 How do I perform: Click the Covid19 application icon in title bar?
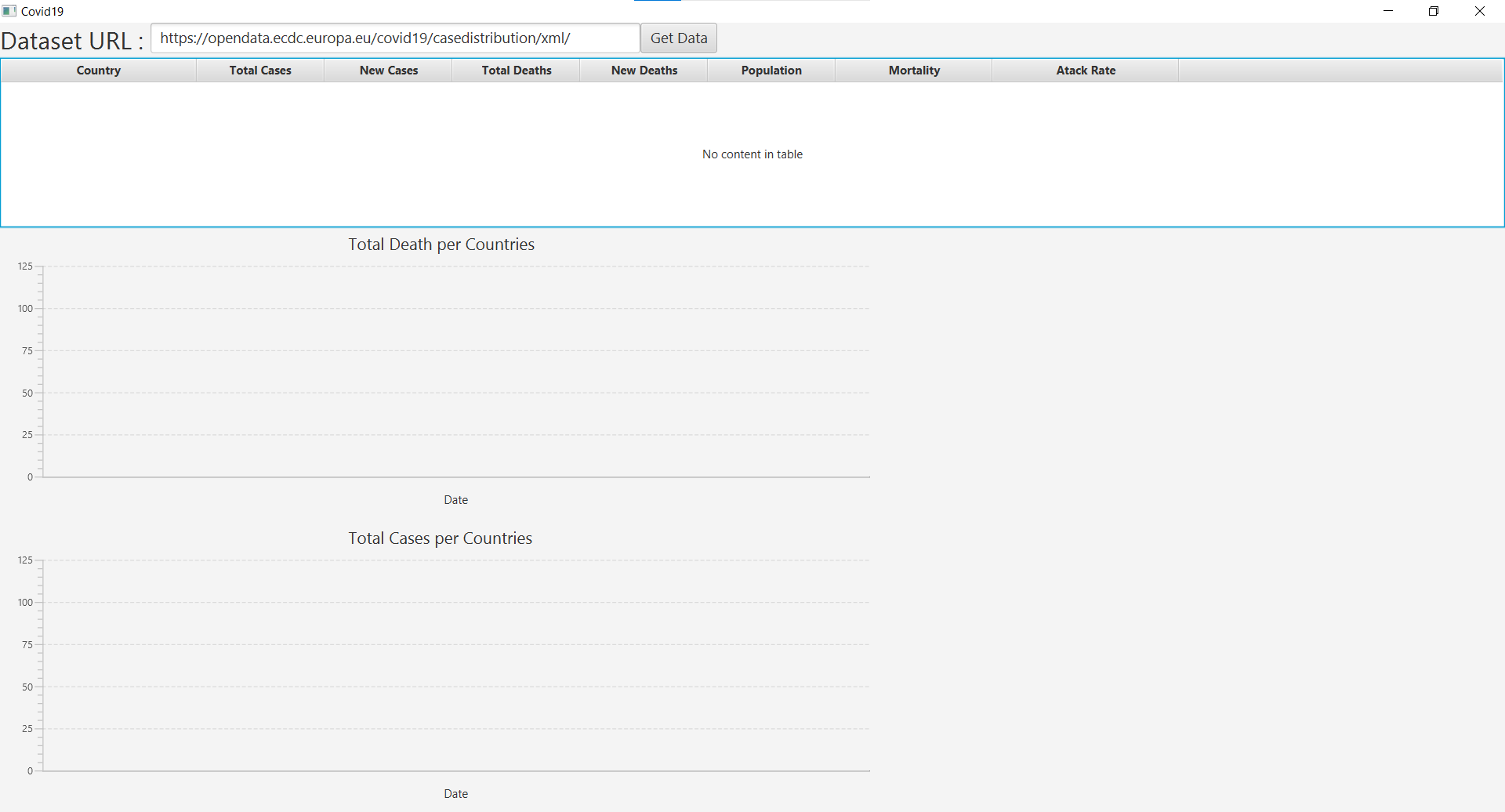pyautogui.click(x=9, y=11)
